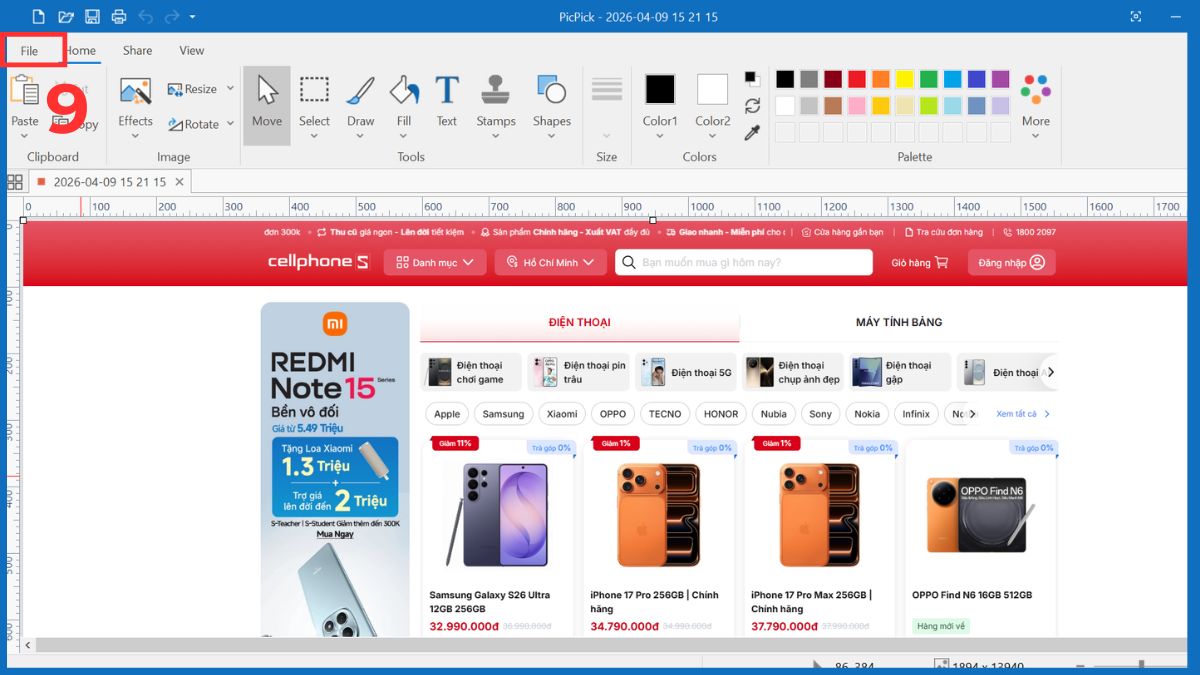1200x675 pixels.
Task: Expand the Resize dropdown arrow
Action: click(231, 89)
